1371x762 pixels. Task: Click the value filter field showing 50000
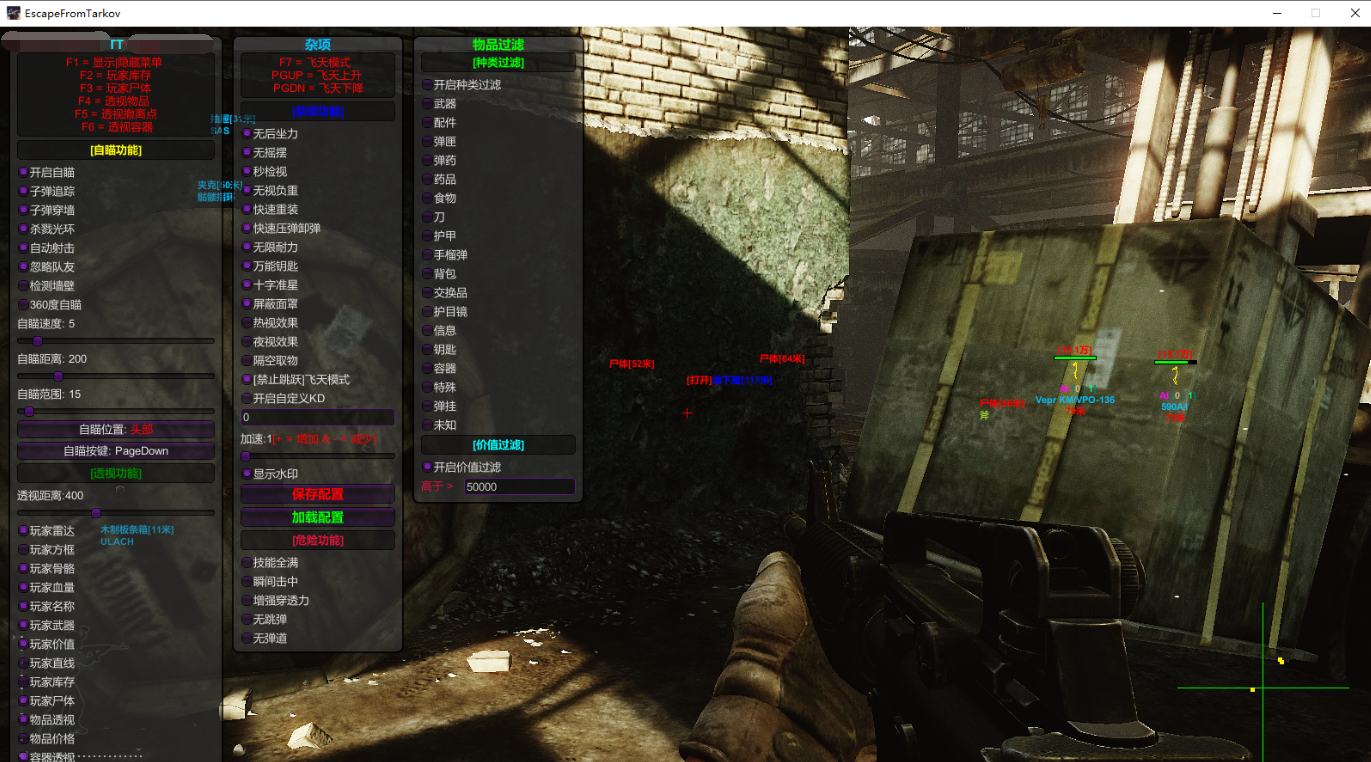518,487
